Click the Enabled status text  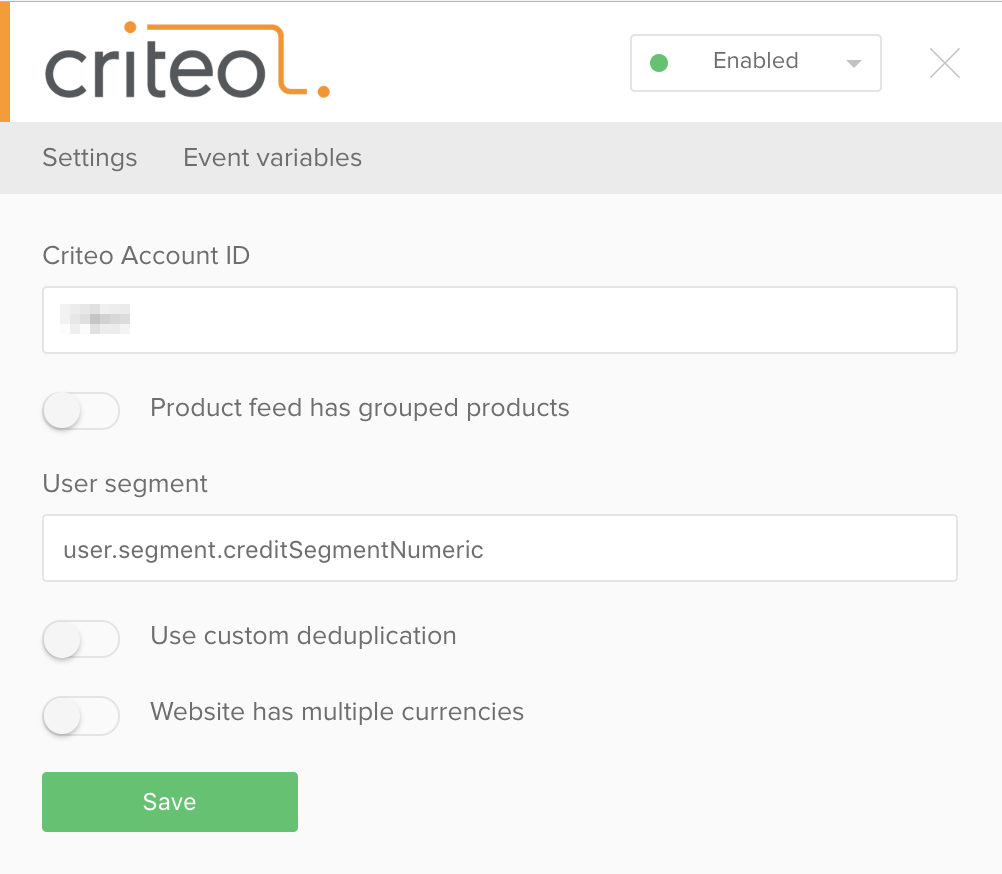[x=755, y=61]
